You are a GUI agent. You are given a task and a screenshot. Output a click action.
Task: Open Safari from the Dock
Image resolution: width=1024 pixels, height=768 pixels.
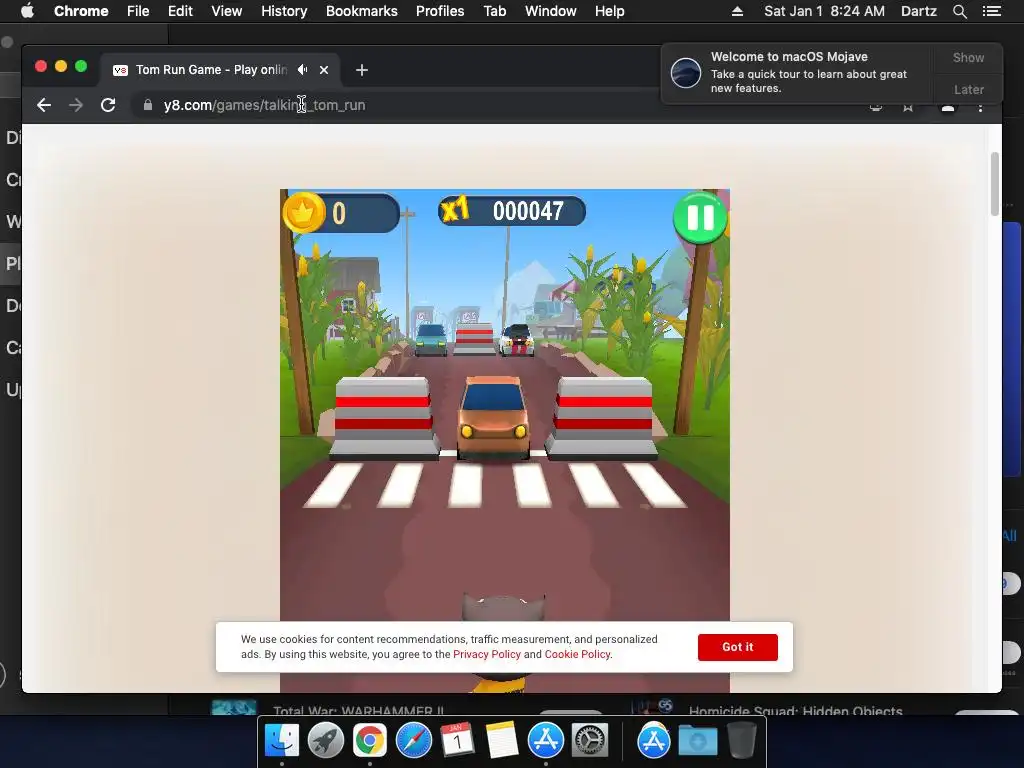[x=414, y=740]
